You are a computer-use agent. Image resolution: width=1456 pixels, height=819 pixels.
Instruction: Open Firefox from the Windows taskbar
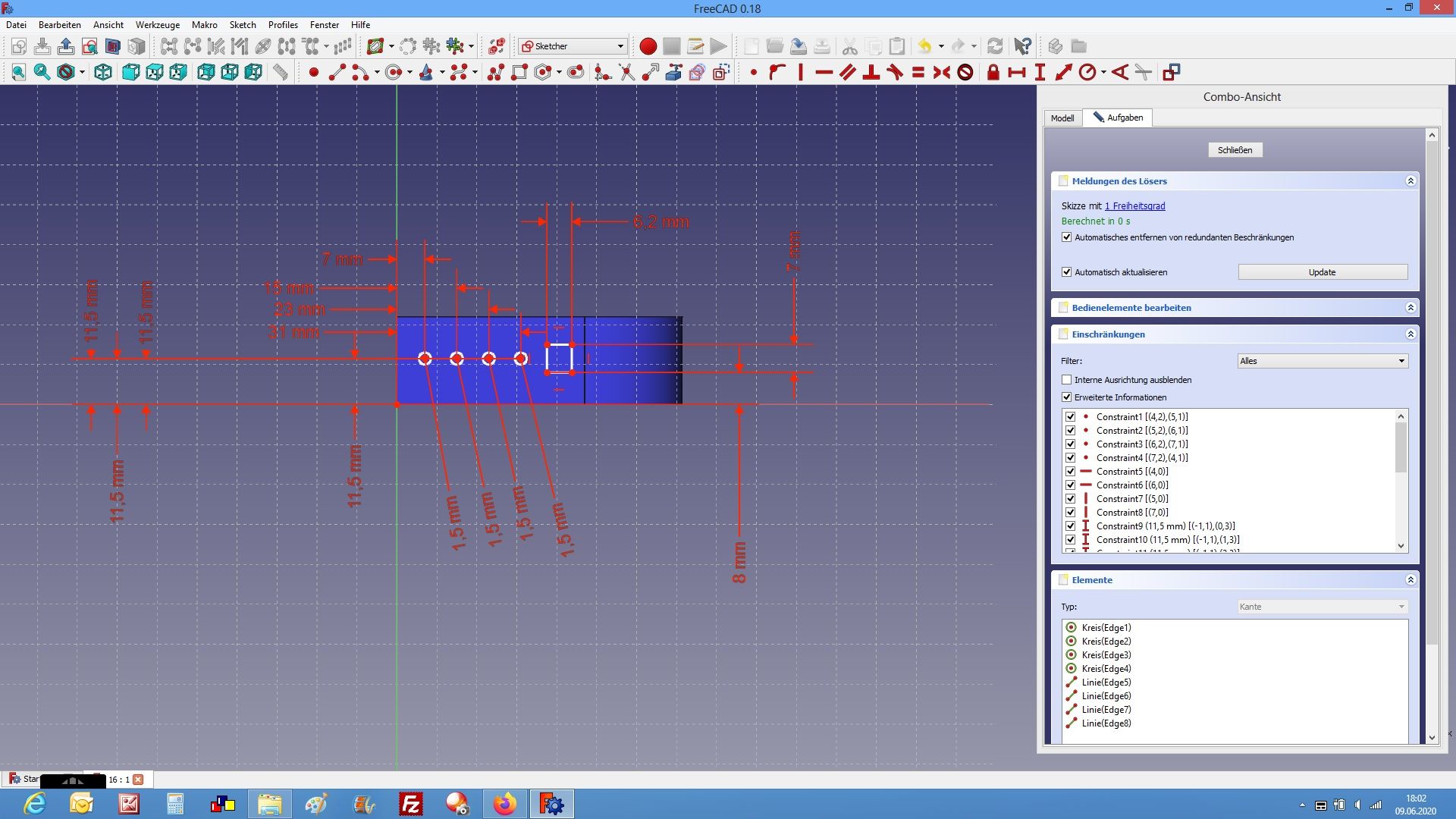coord(504,804)
